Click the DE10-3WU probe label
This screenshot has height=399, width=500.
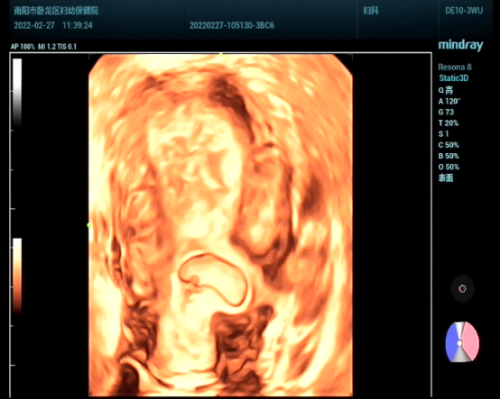coord(464,11)
